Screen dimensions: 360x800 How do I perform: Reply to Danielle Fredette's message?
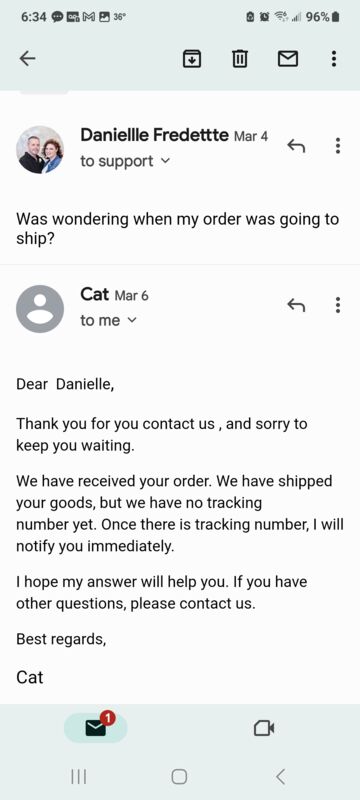tap(296, 146)
